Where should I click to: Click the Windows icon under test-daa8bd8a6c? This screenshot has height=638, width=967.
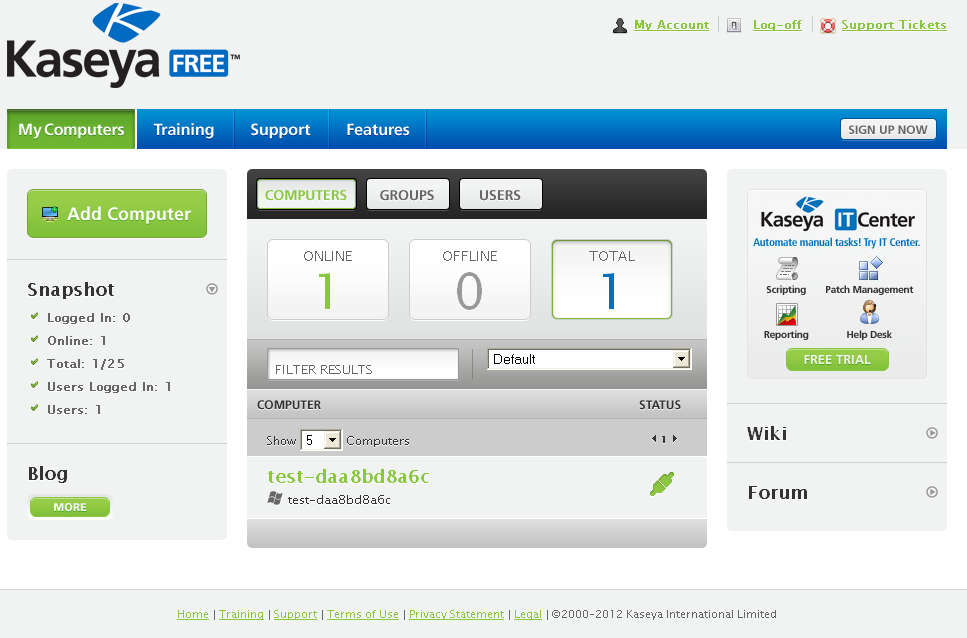click(x=275, y=498)
